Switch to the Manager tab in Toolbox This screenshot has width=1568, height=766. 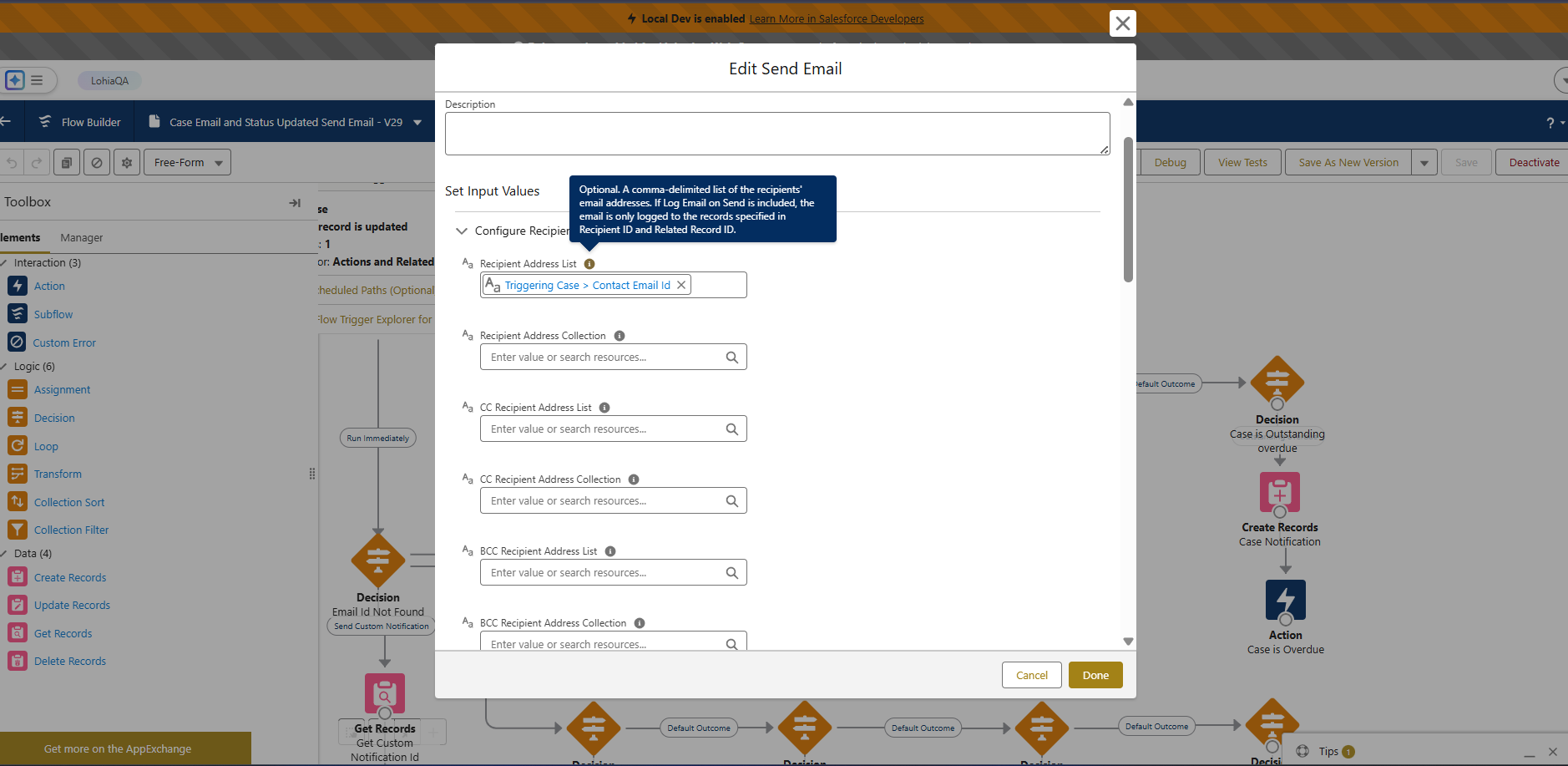pos(81,238)
